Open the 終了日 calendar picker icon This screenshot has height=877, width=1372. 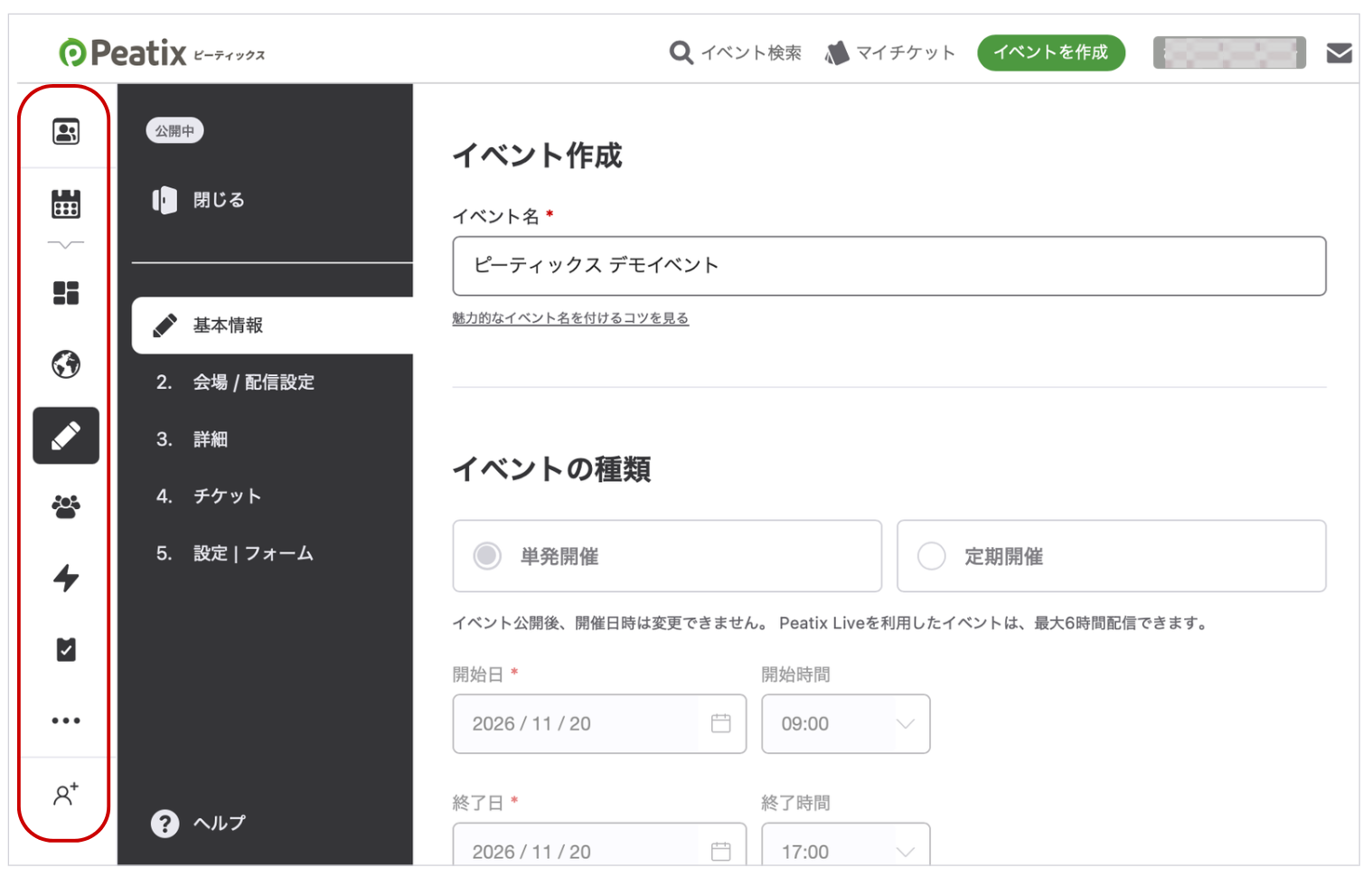720,851
